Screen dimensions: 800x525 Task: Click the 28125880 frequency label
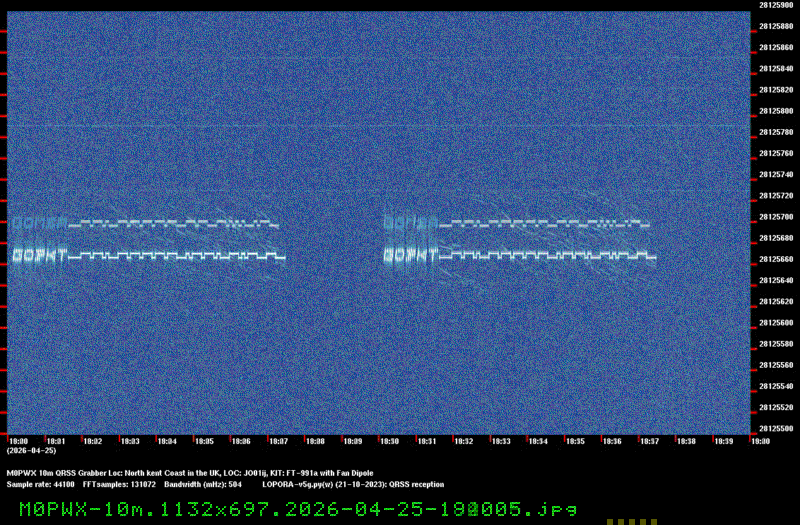click(776, 27)
